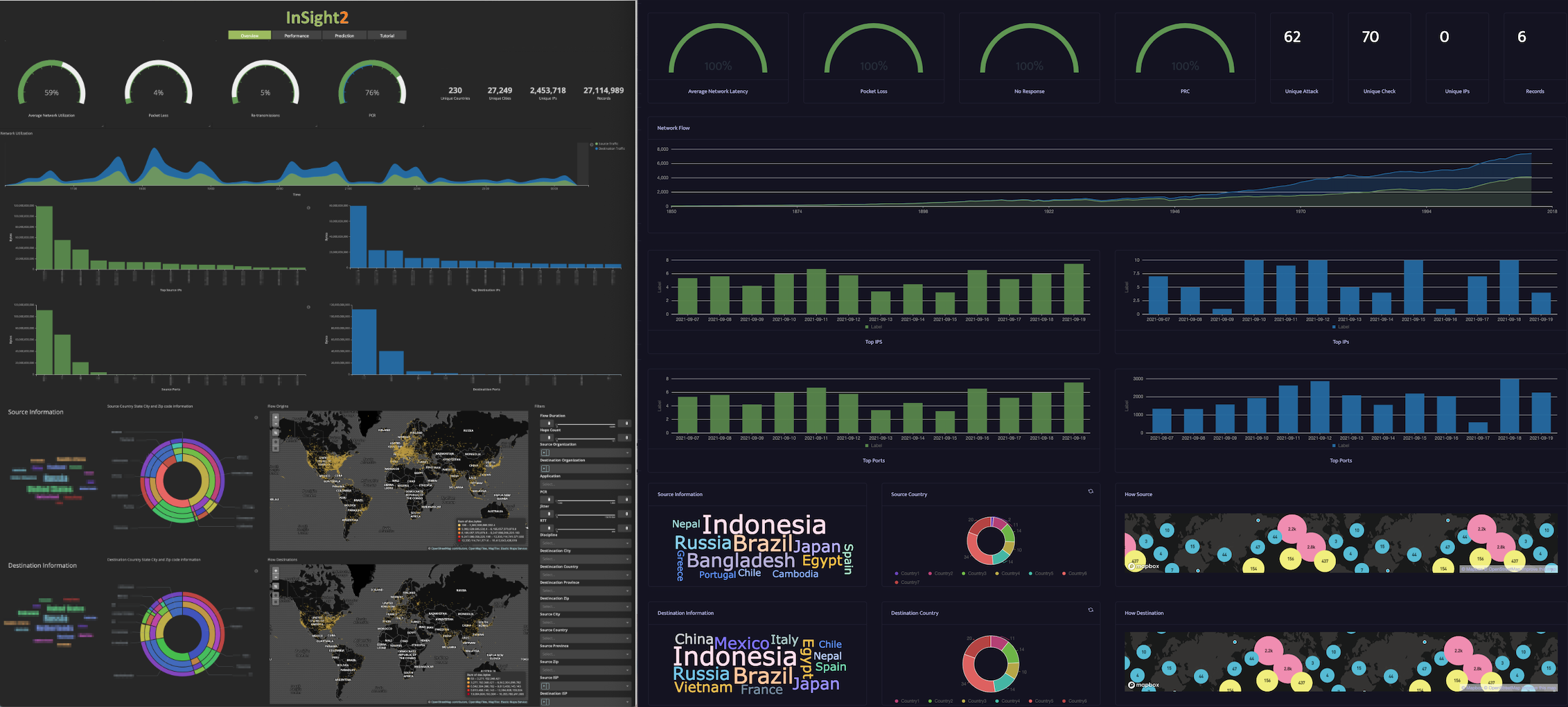
Task: Click refresh icon on Destination Country panel
Action: (x=1090, y=610)
